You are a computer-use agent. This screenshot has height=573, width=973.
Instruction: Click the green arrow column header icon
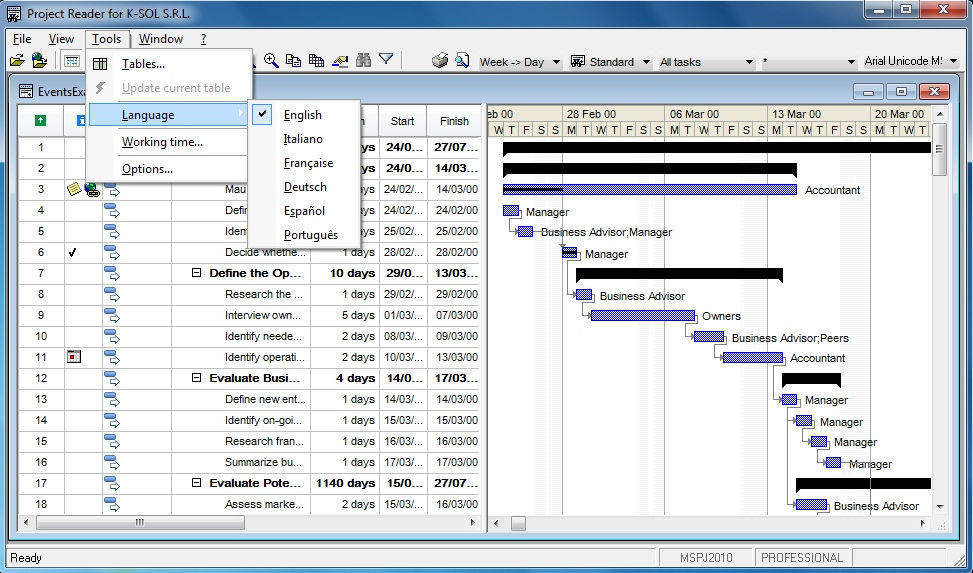click(x=40, y=120)
